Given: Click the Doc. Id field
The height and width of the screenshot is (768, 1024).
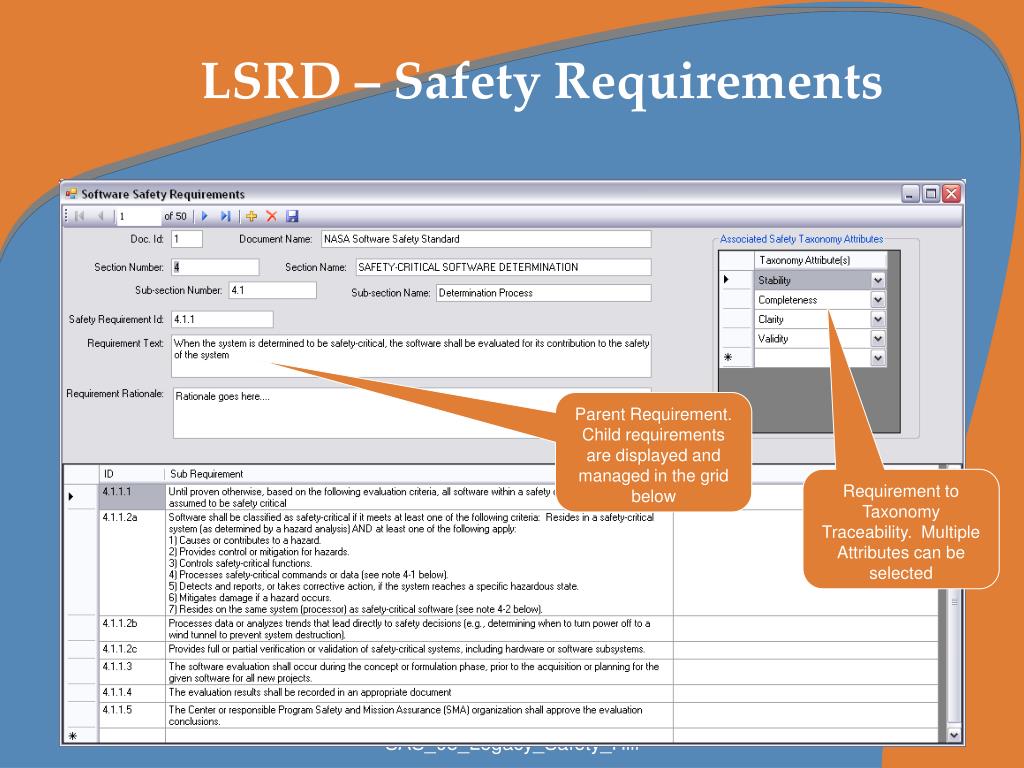Looking at the screenshot, I should 187,239.
